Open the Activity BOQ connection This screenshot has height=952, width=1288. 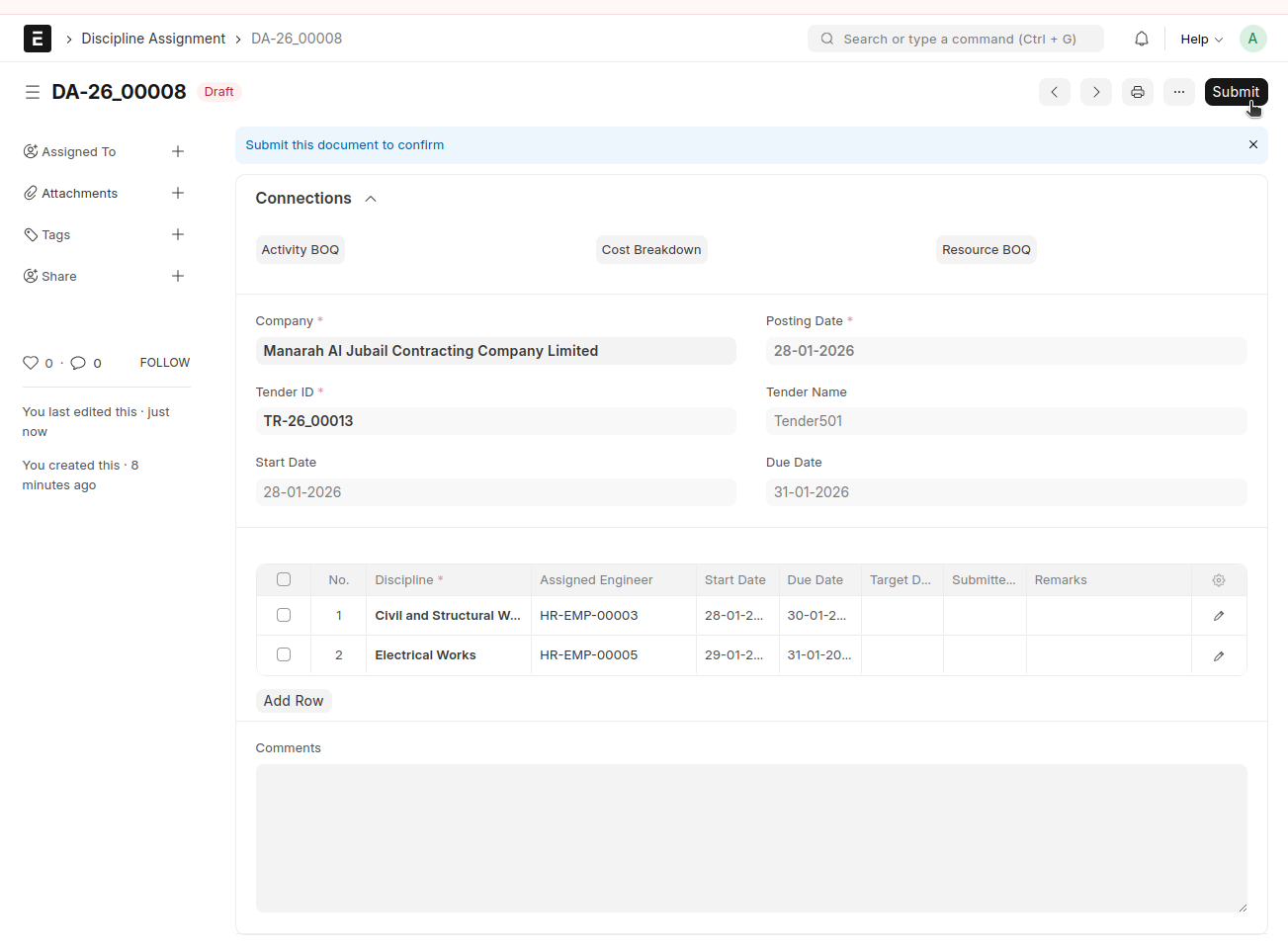(x=301, y=250)
